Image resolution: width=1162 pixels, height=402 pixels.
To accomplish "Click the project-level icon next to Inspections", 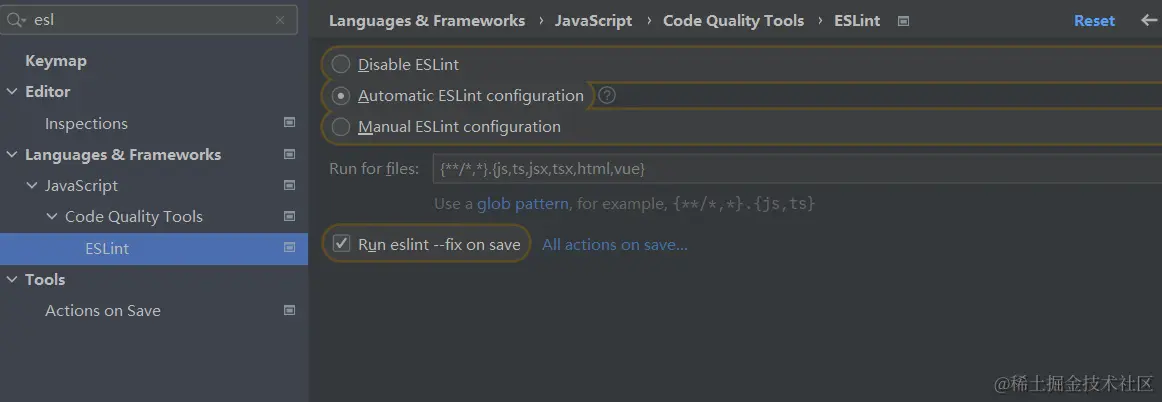I will [x=289, y=123].
